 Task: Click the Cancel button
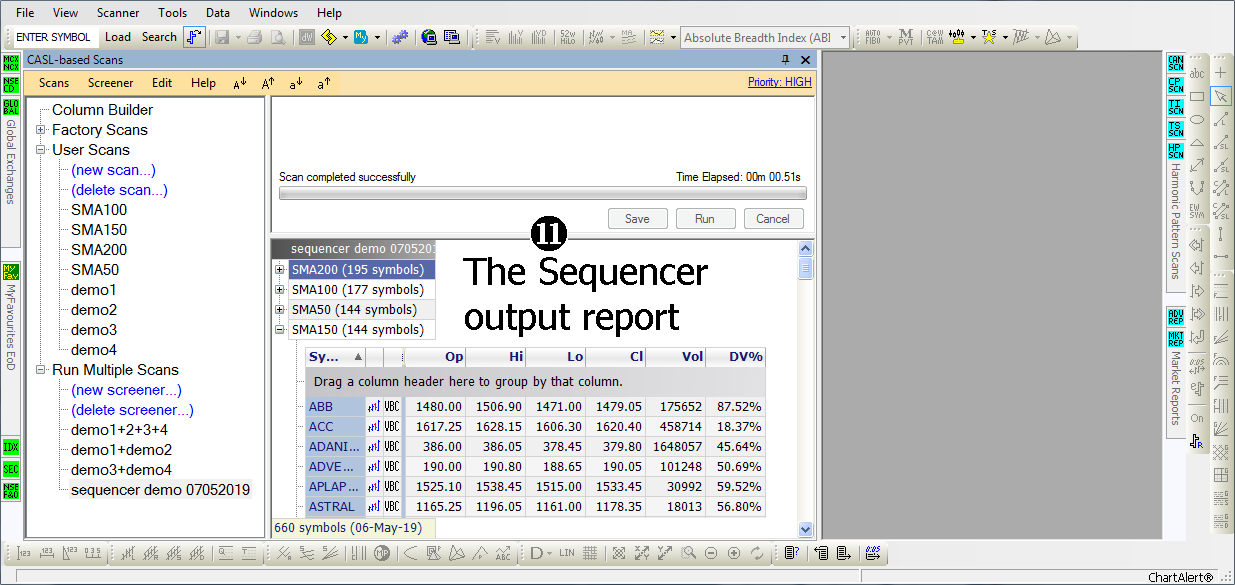773,219
